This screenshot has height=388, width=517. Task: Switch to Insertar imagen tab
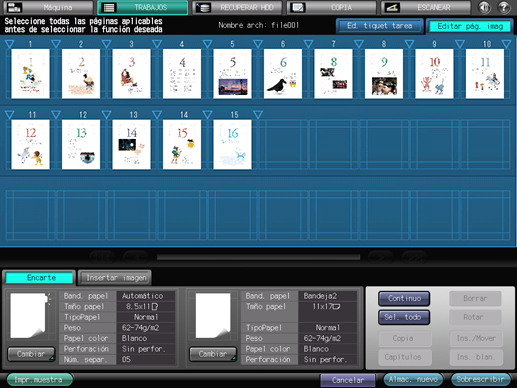click(115, 278)
